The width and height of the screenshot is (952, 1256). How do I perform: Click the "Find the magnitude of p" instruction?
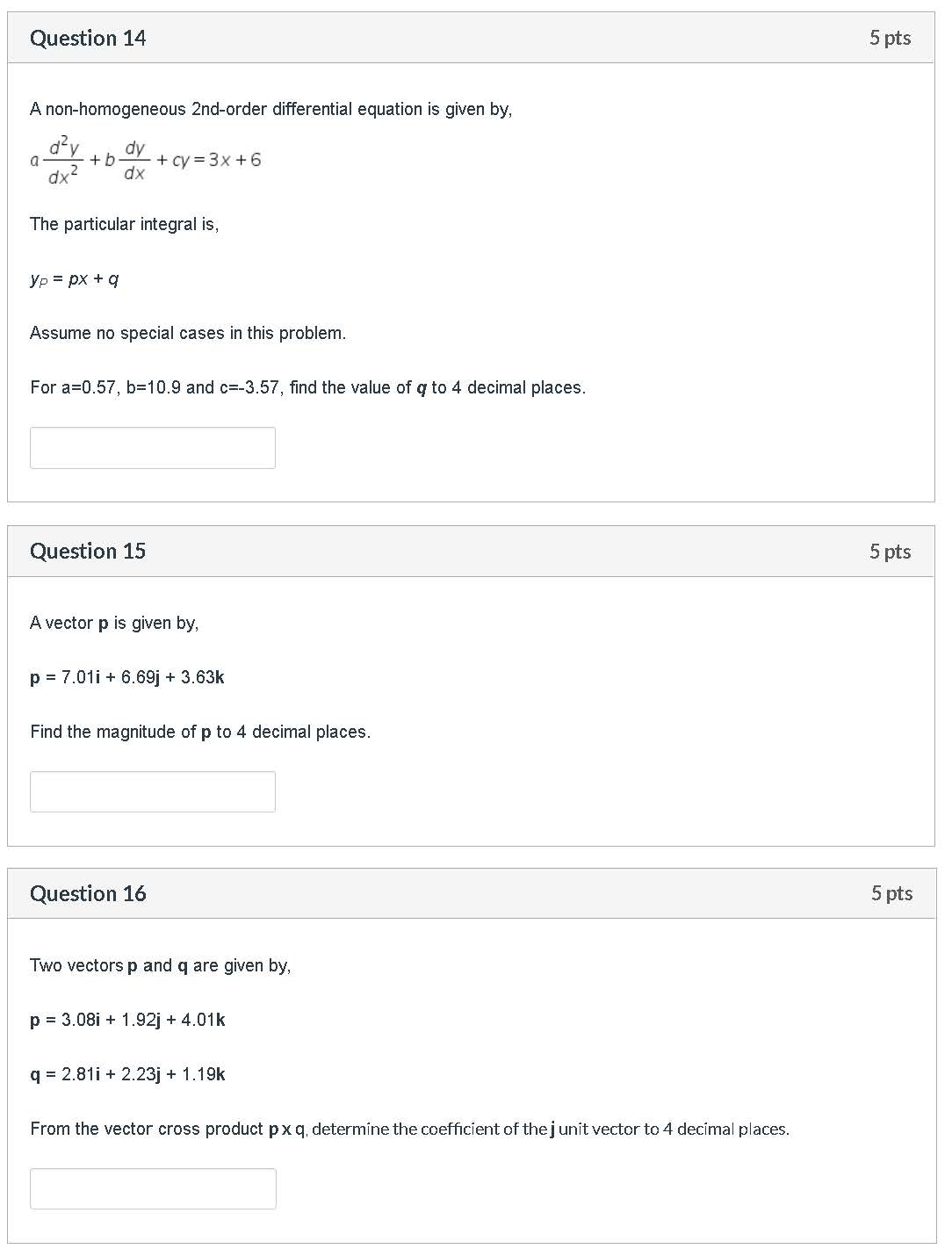point(200,732)
